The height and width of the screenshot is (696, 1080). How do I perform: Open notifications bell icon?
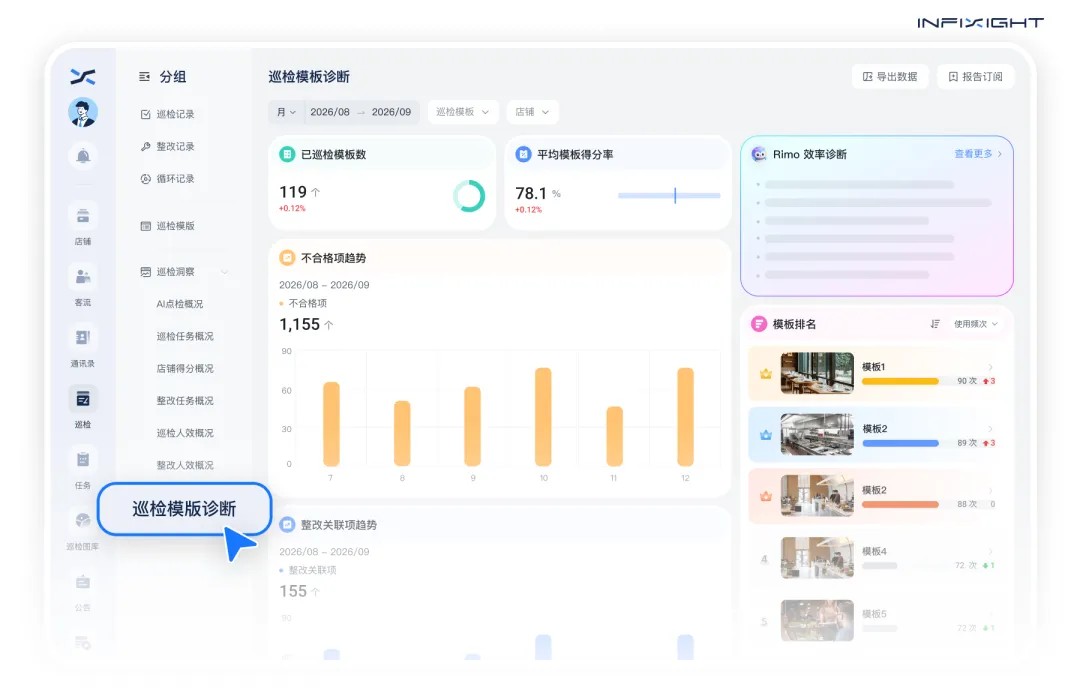pos(83,156)
